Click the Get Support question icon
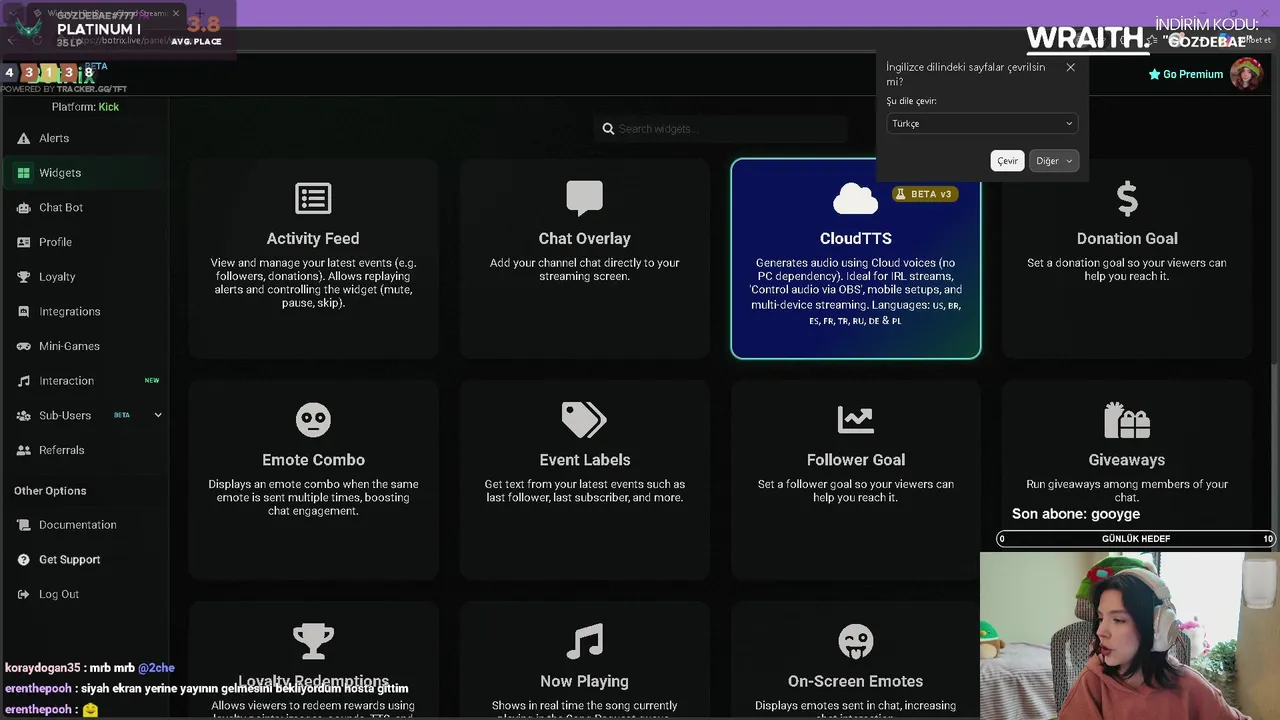The image size is (1280, 720). click(x=23, y=559)
